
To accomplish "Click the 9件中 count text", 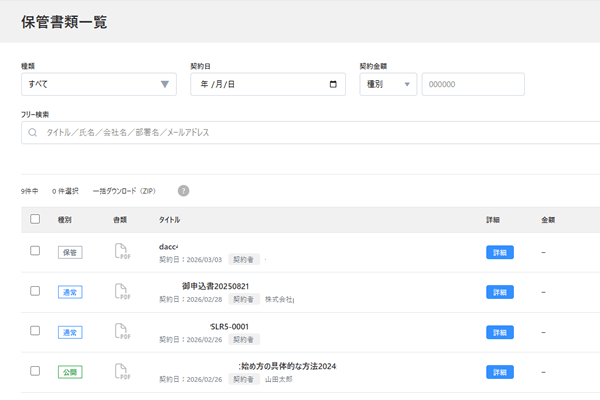I will [x=29, y=191].
